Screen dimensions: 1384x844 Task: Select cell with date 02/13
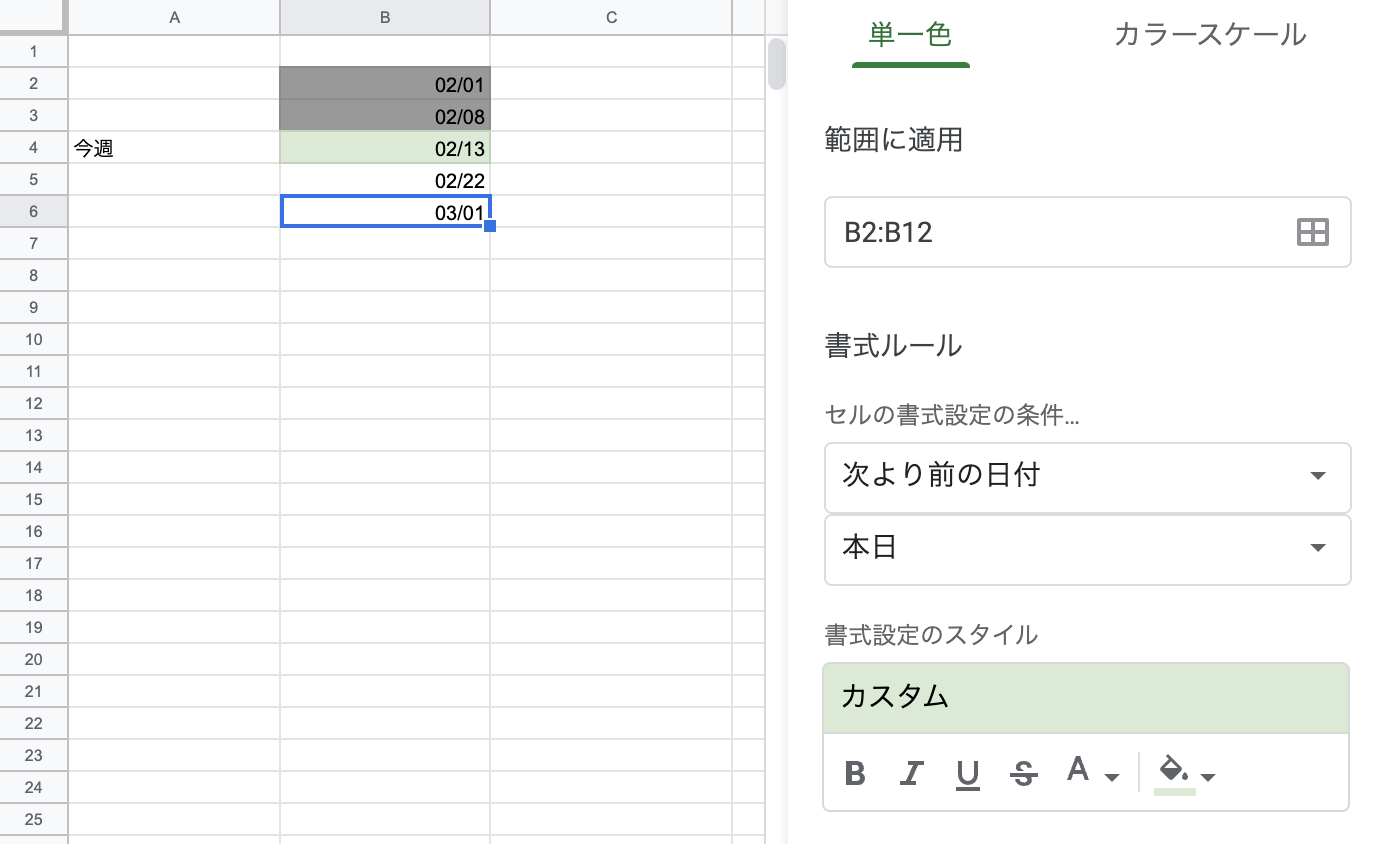click(385, 148)
